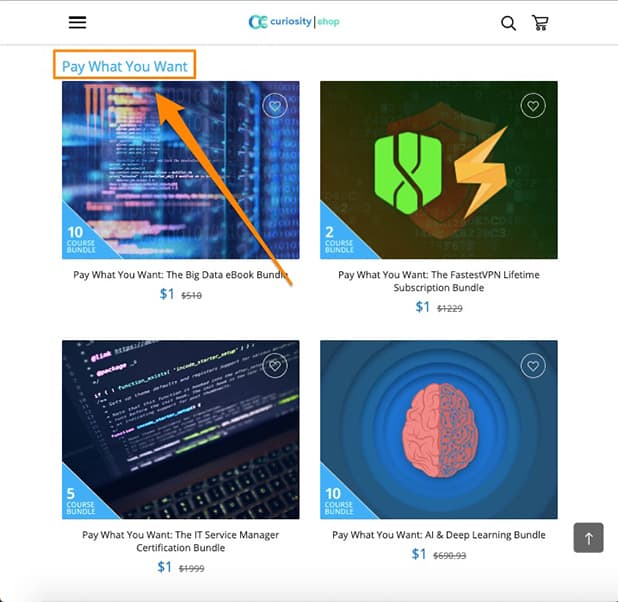
Task: Open the Big Data eBook Bundle title link
Action: click(x=181, y=275)
